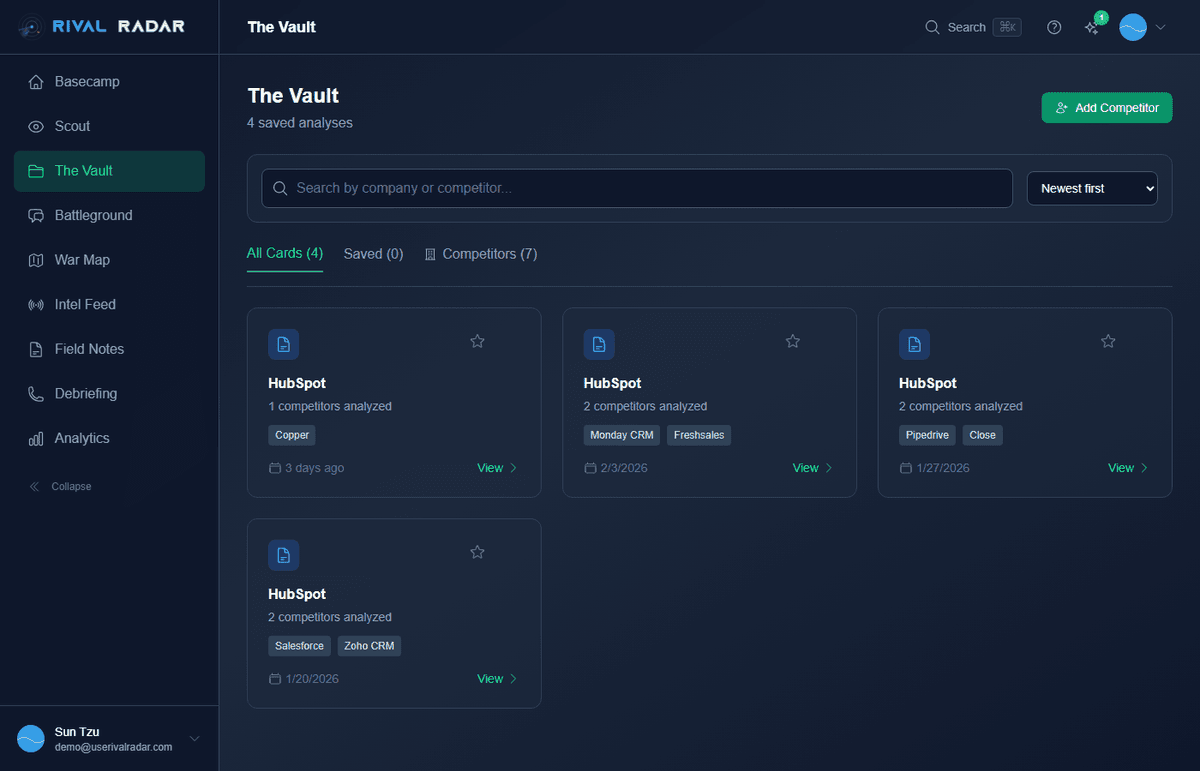Image resolution: width=1200 pixels, height=771 pixels.
Task: Star the HubSpot vs Copper analysis card
Action: click(x=477, y=341)
